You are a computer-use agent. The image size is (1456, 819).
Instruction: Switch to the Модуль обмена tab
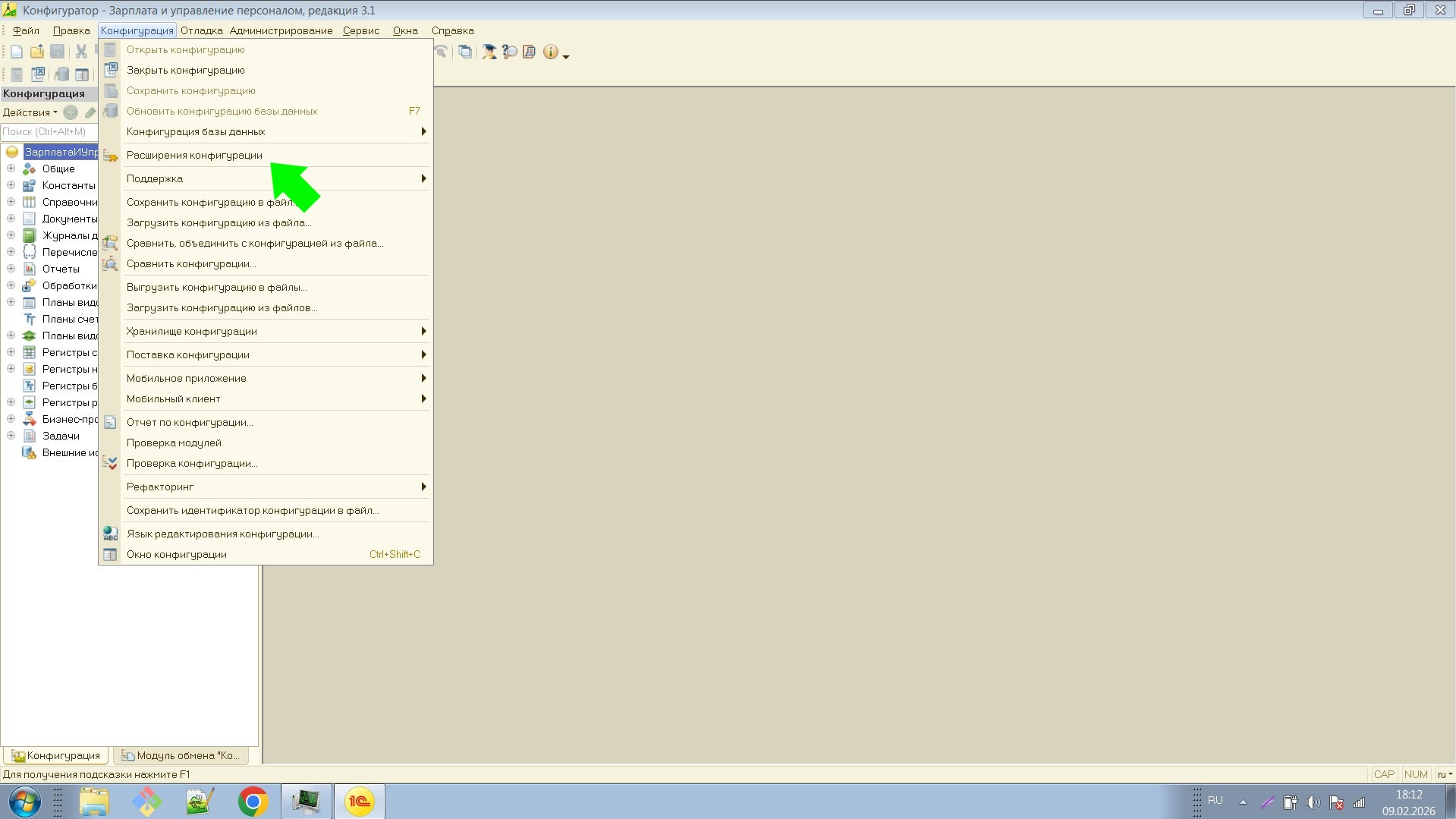pos(181,755)
